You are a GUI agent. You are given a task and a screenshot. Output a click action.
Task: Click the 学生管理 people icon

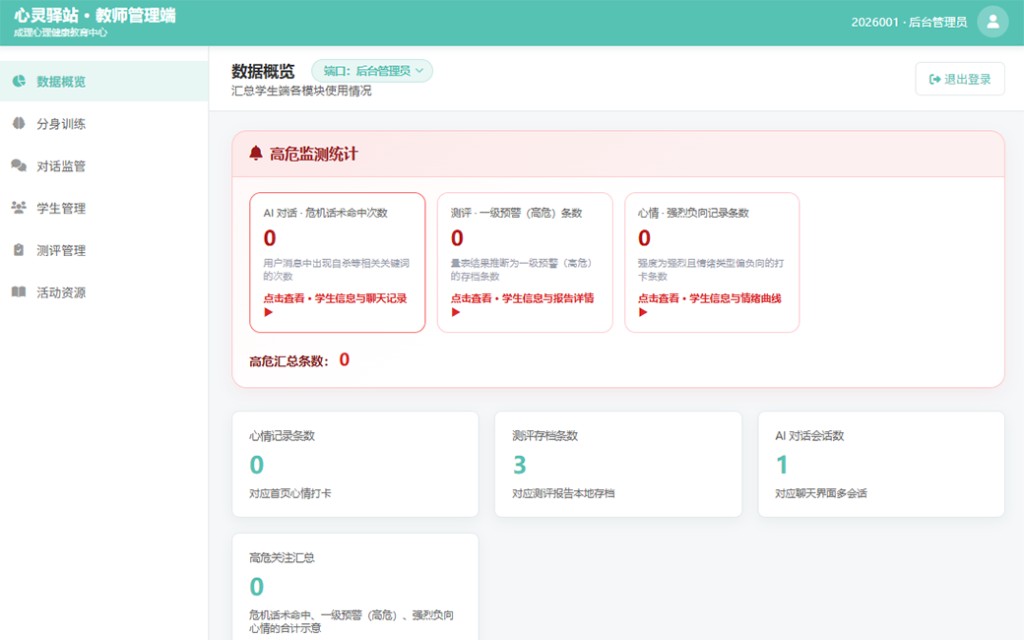tap(19, 208)
